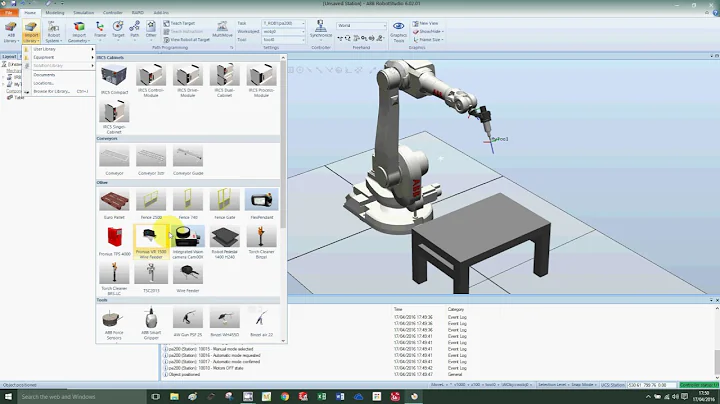This screenshot has height=404, width=720.
Task: Open Graphics Tools
Action: [399, 32]
